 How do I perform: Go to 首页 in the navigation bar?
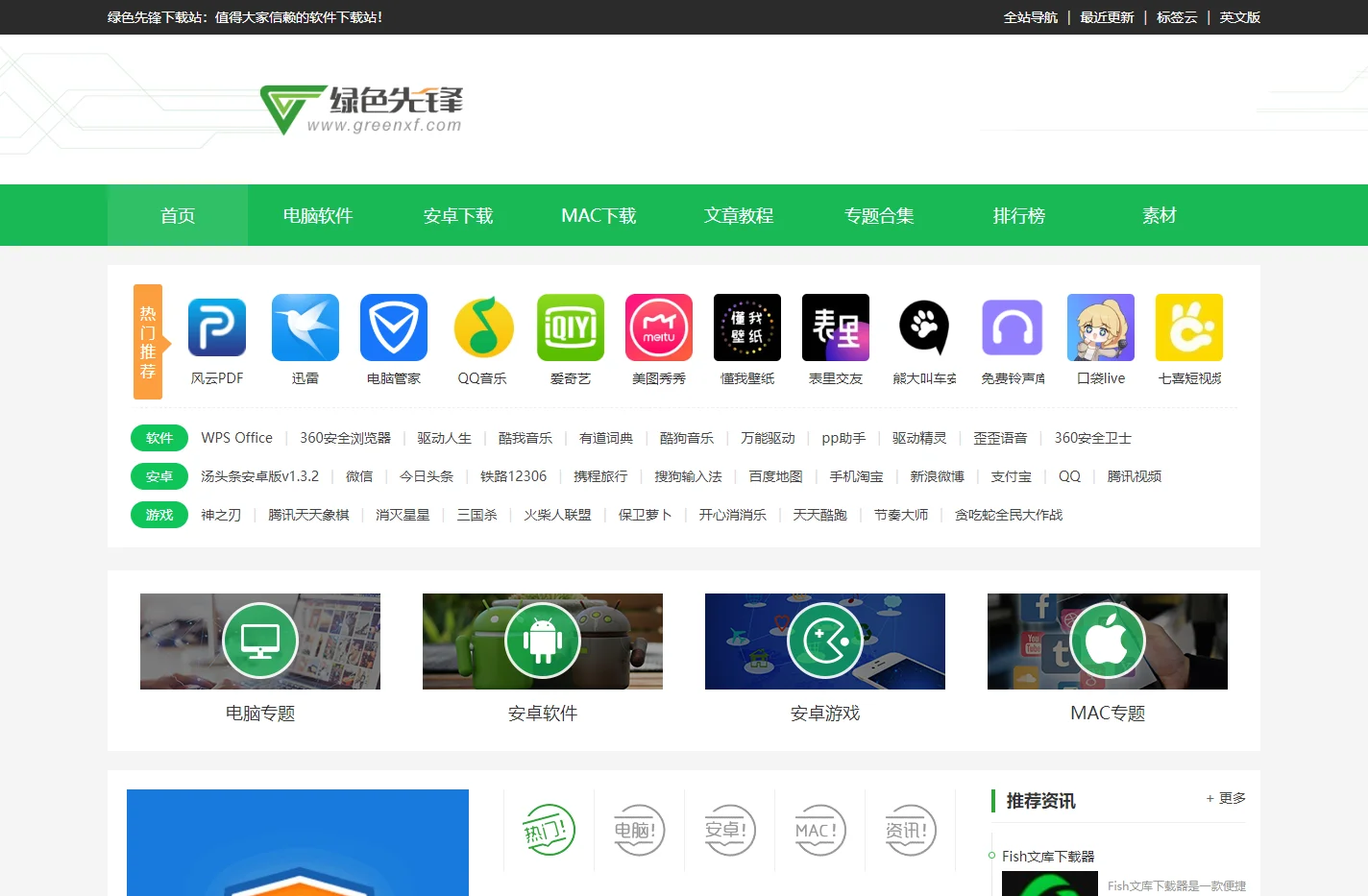point(178,215)
